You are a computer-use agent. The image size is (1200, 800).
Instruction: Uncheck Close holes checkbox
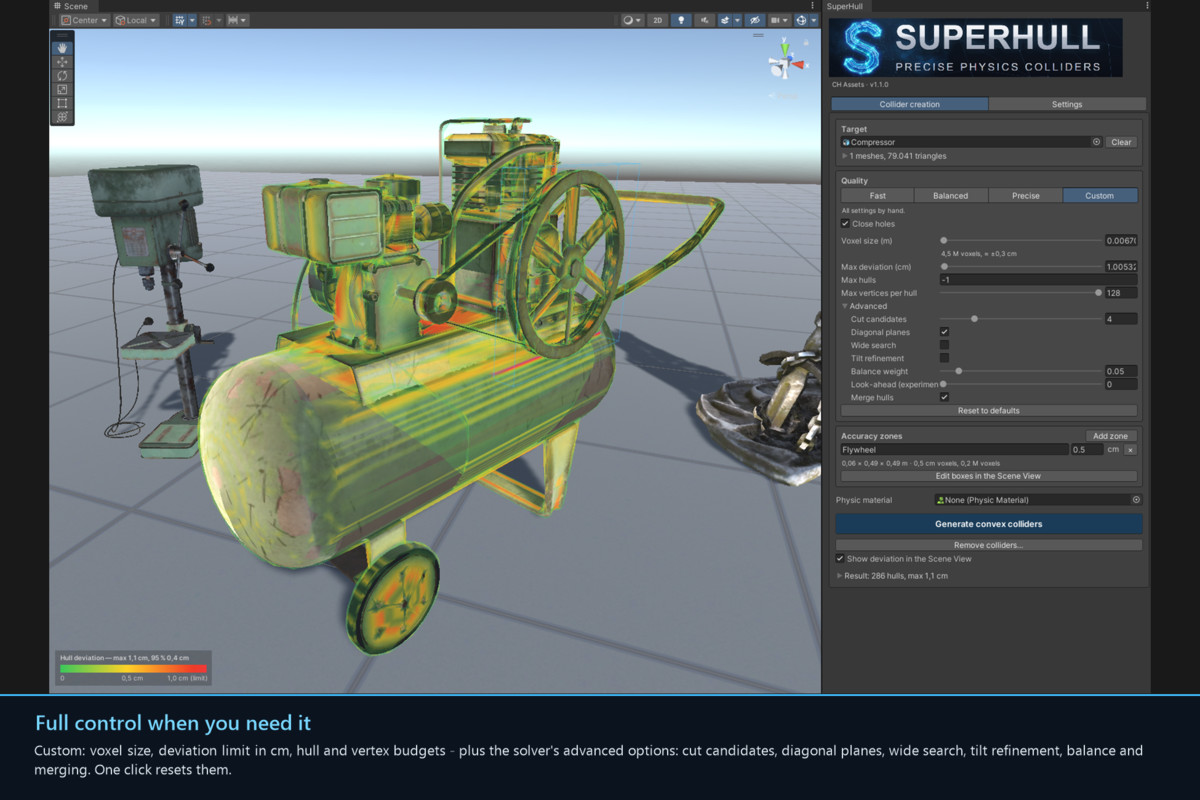coord(845,224)
